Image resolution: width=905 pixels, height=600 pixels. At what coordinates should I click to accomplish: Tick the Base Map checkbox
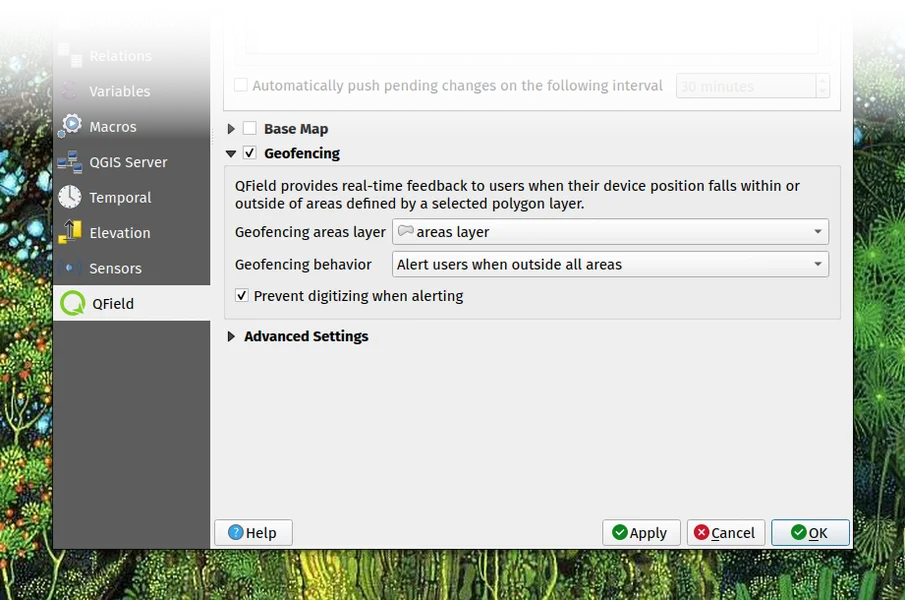250,129
